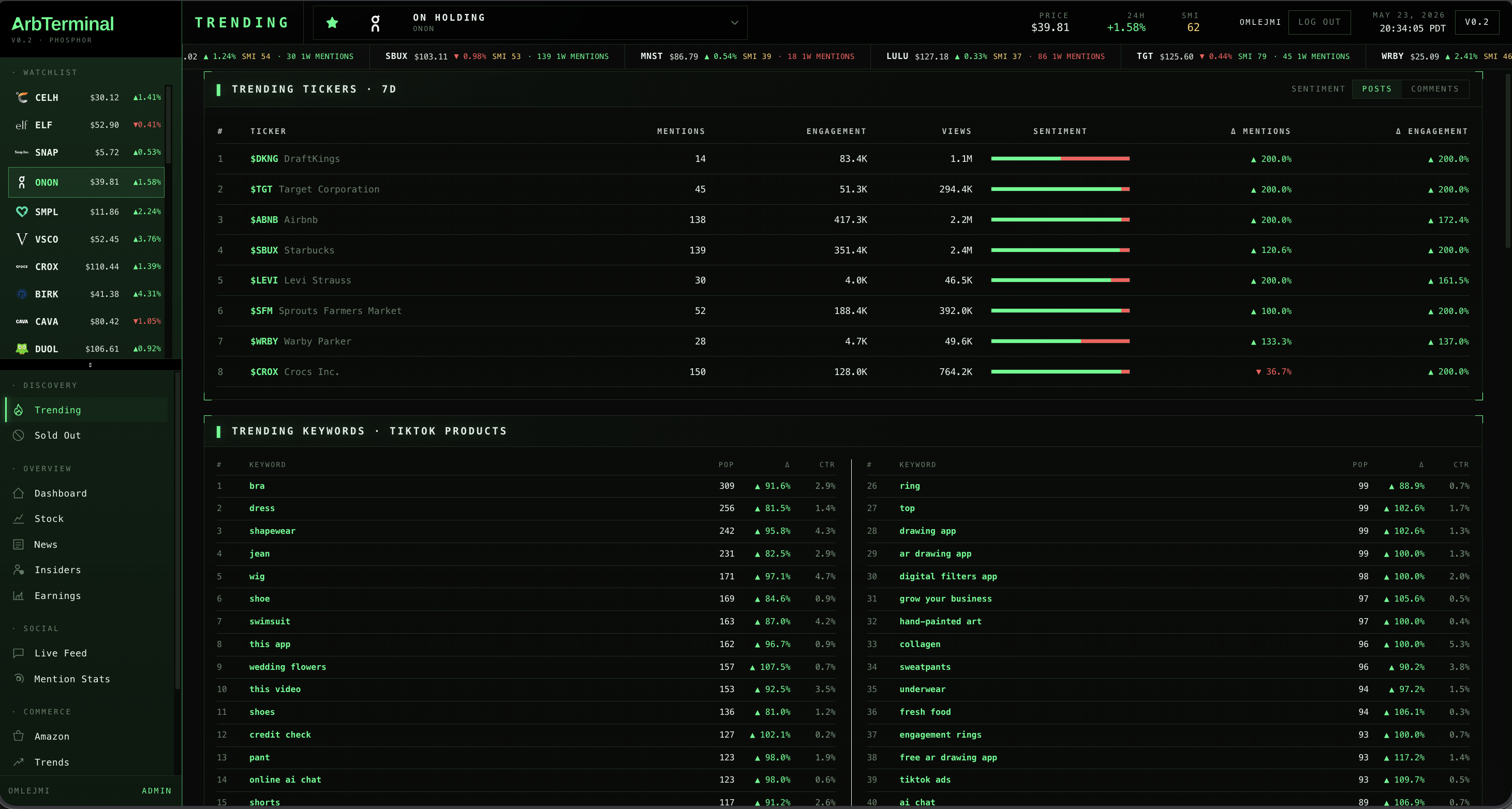Click the $ABNB ticker link
The image size is (1512, 809).
[264, 220]
